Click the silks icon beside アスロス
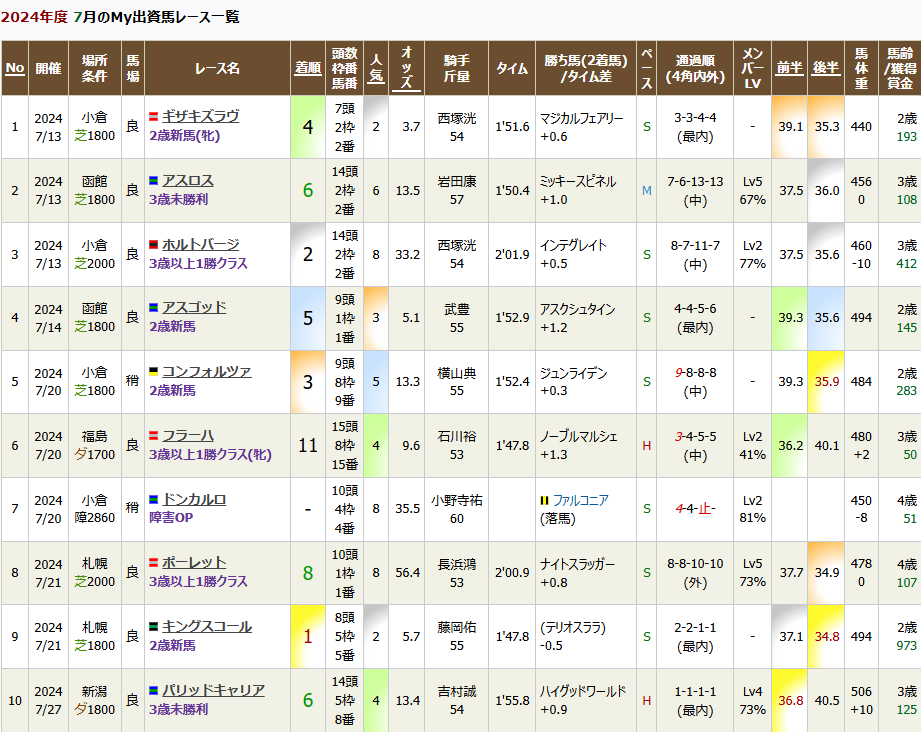The width and height of the screenshot is (921, 732). pyautogui.click(x=154, y=181)
